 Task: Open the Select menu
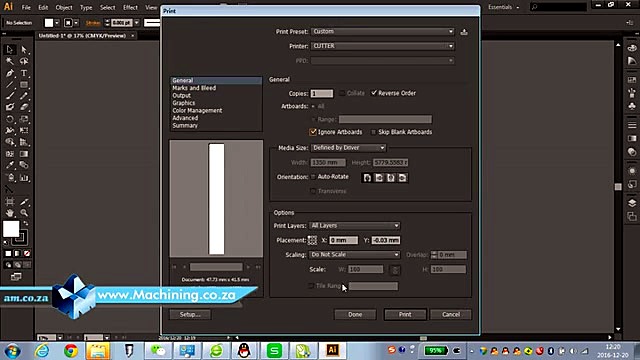(x=107, y=7)
